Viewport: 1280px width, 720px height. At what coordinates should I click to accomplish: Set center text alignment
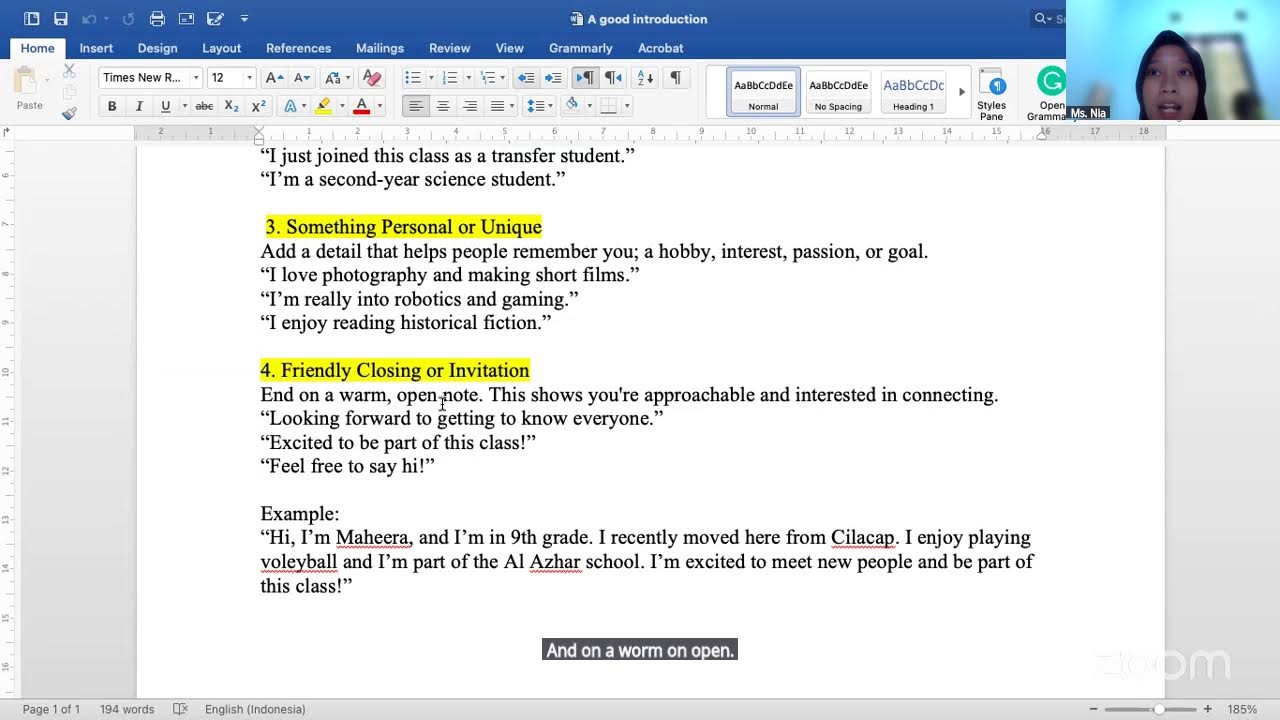(443, 106)
